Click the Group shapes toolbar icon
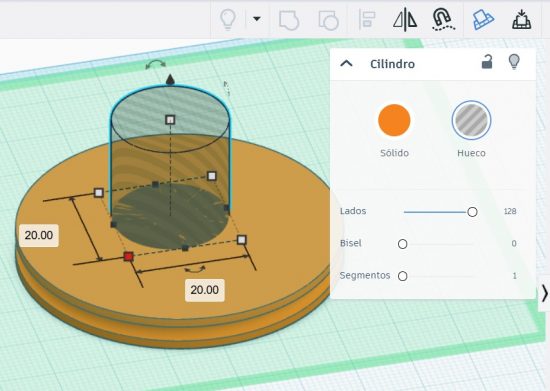The width and height of the screenshot is (550, 391). [289, 20]
